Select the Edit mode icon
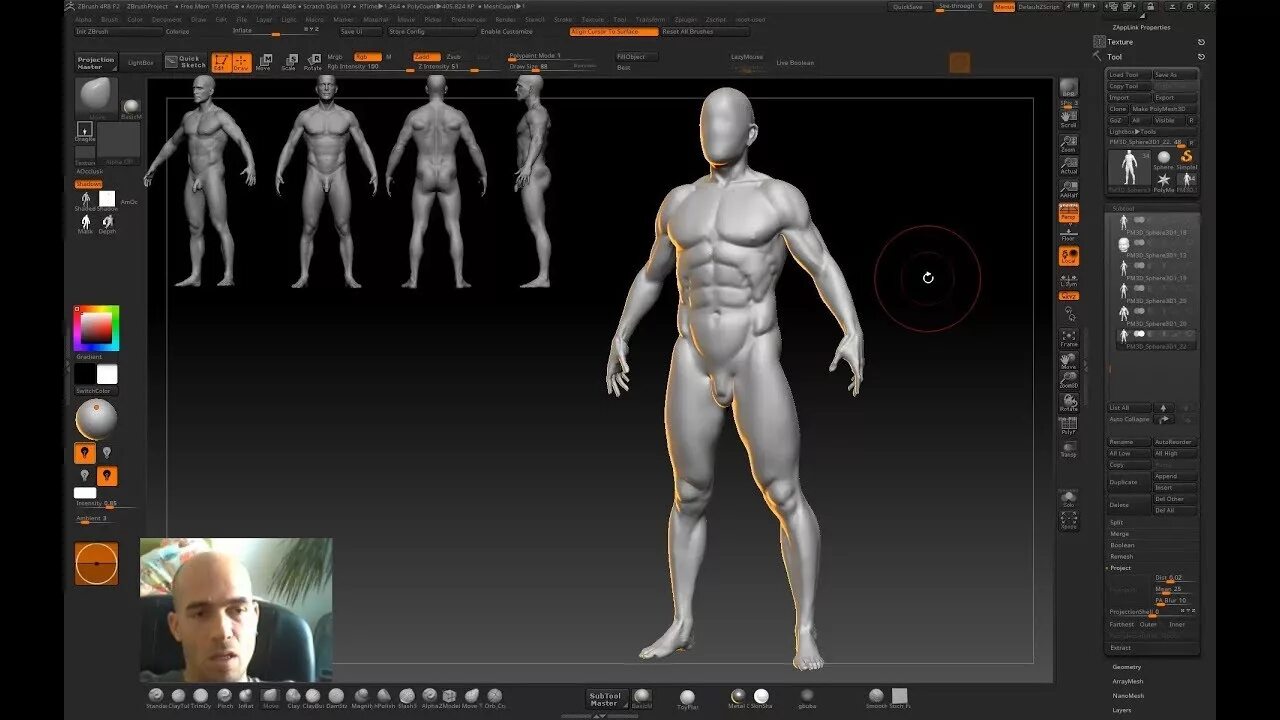The height and width of the screenshot is (720, 1280). [220, 62]
